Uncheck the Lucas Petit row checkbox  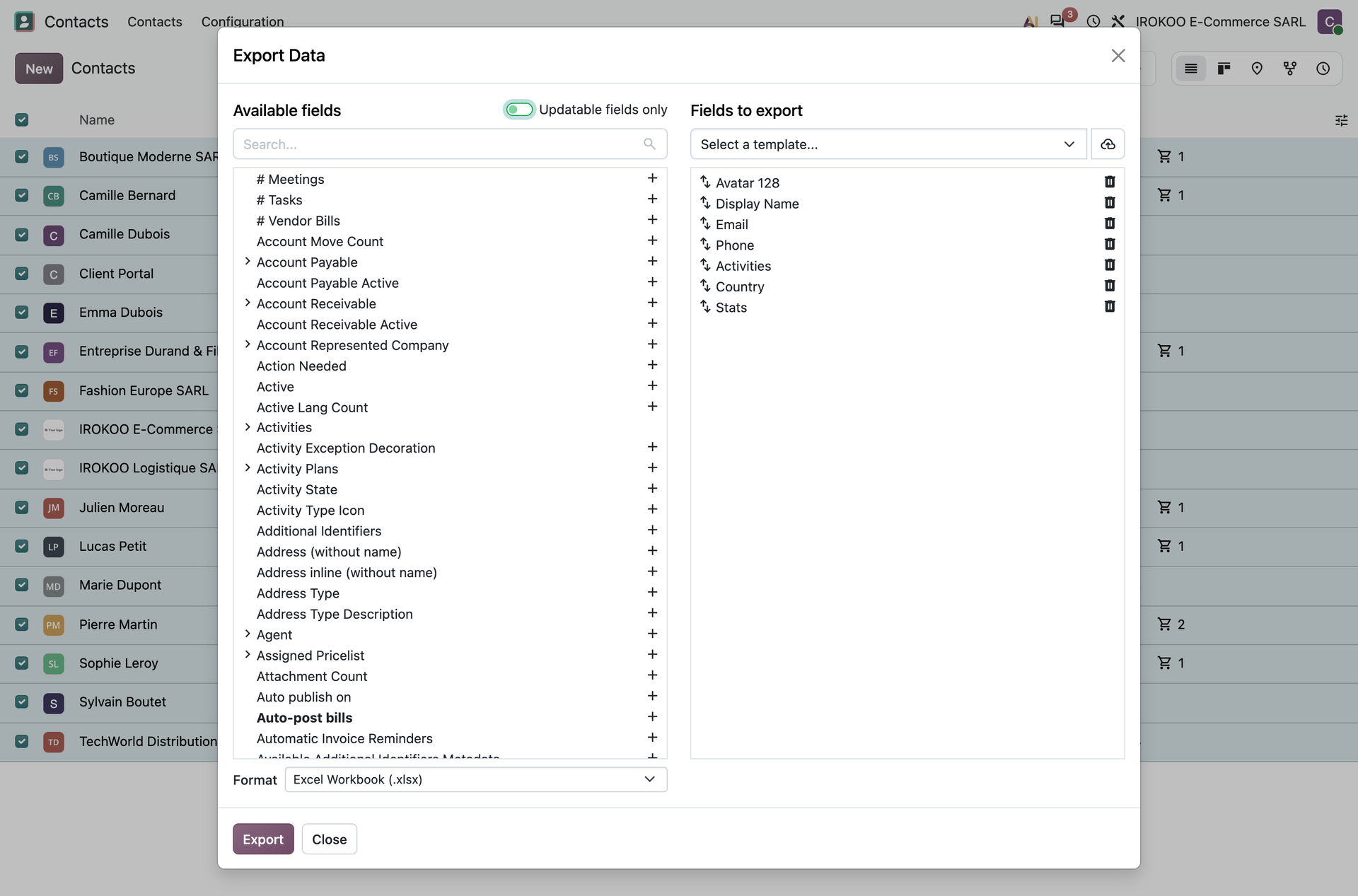pyautogui.click(x=22, y=546)
